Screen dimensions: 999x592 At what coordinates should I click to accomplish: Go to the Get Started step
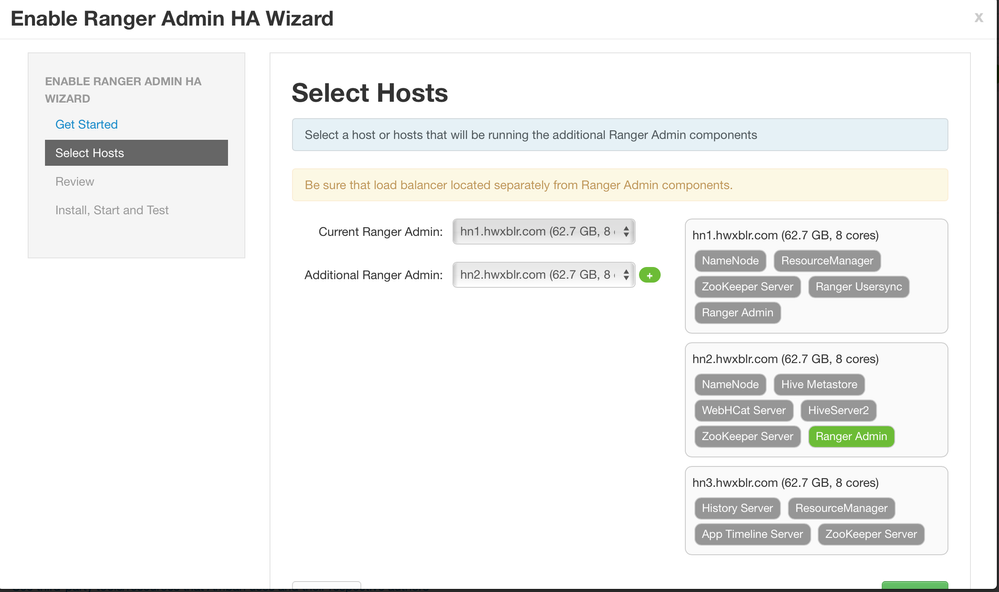87,125
